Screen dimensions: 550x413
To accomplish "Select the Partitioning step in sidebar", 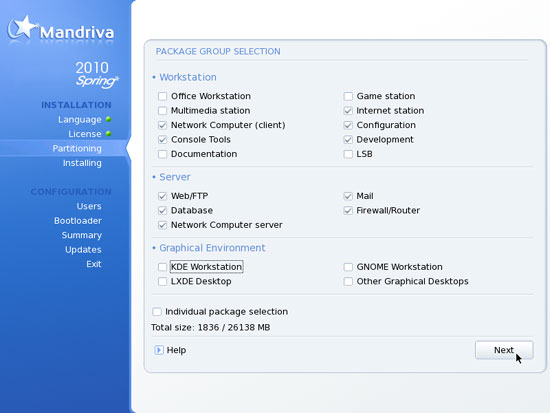I will point(77,148).
